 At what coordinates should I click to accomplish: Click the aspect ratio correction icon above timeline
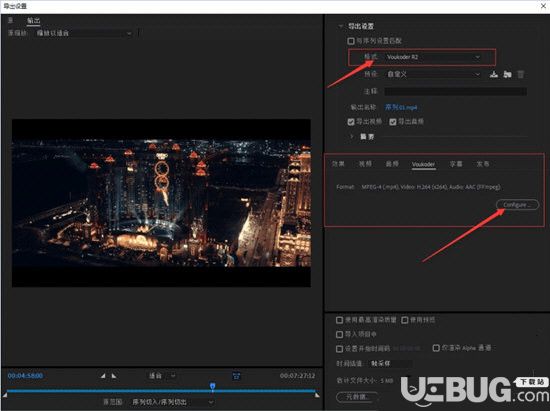236,376
